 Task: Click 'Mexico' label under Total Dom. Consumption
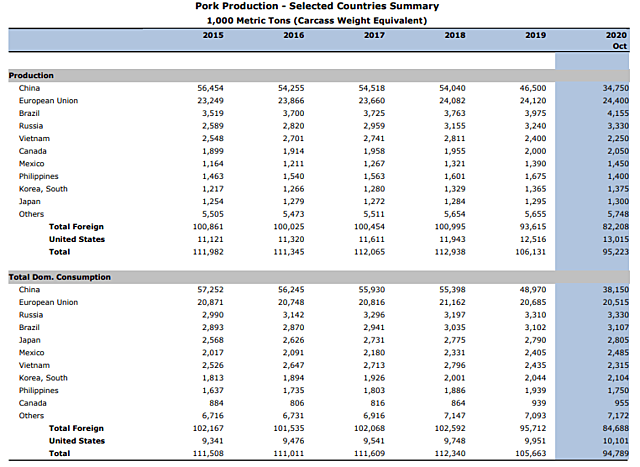coord(31,353)
